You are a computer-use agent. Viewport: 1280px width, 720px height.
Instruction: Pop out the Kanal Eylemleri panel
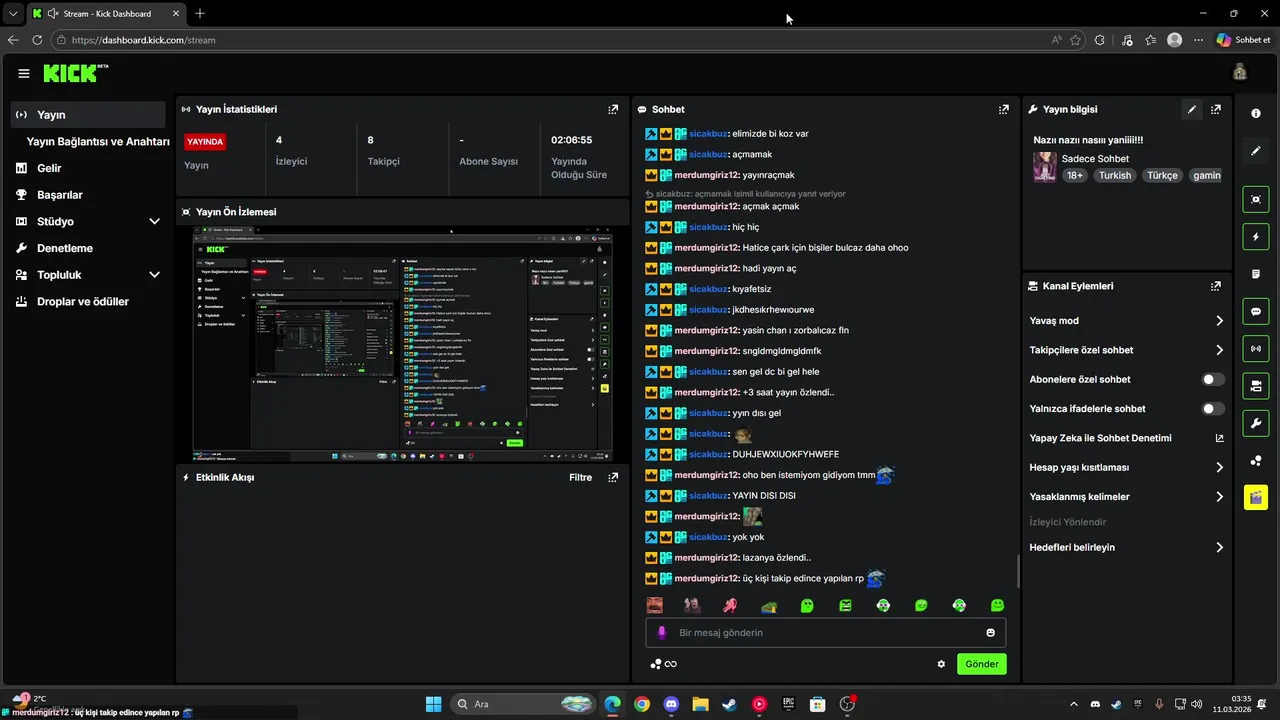coord(1216,286)
